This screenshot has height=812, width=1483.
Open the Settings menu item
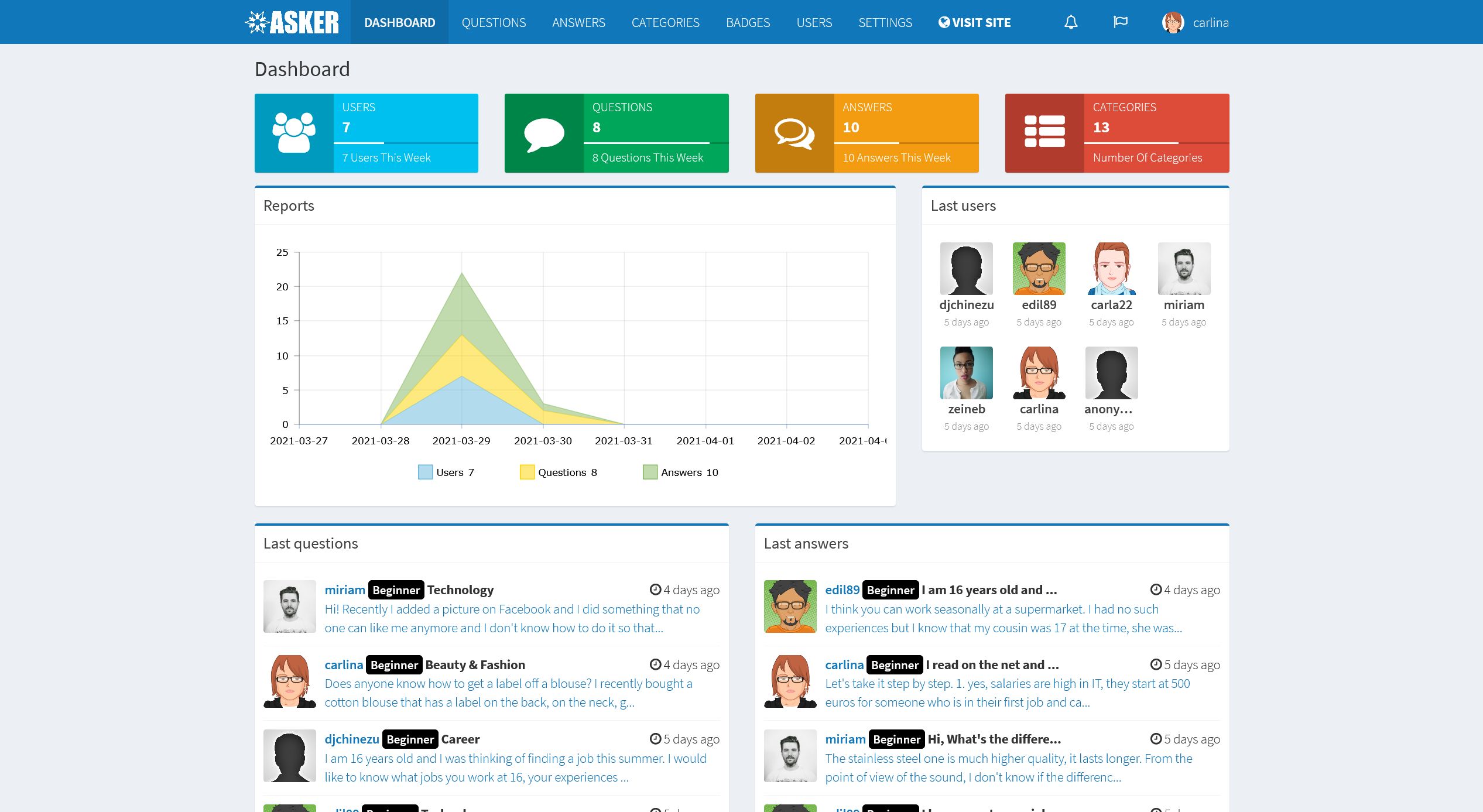885,22
